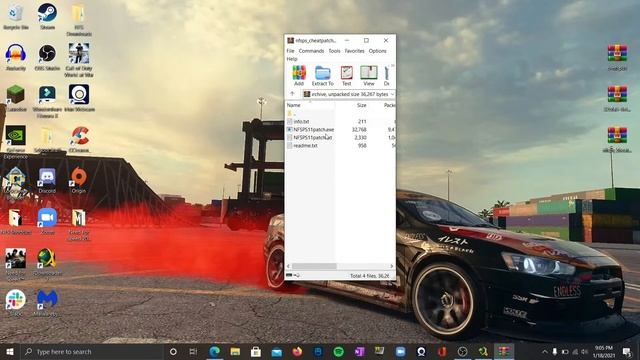Viewport: 640px width, 360px height.
Task: Select the Wondershare Filmora desktop icon
Action: coord(47,101)
